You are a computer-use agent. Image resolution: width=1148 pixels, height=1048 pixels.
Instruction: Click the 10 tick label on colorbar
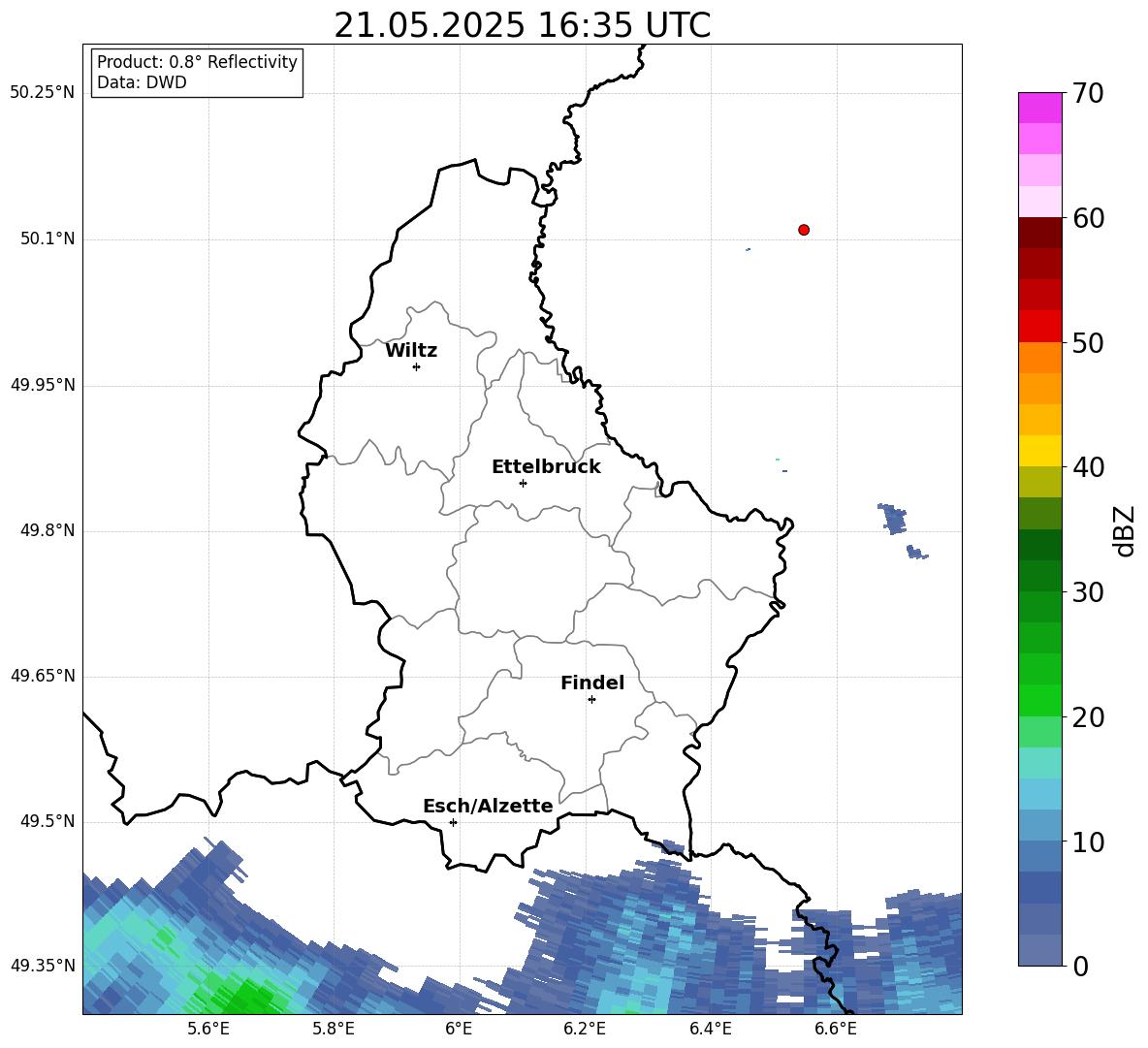click(x=1088, y=842)
